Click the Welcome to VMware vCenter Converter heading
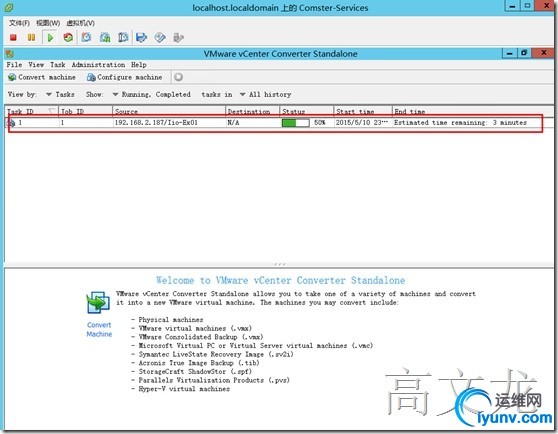This screenshot has height=434, width=558. coord(280,280)
